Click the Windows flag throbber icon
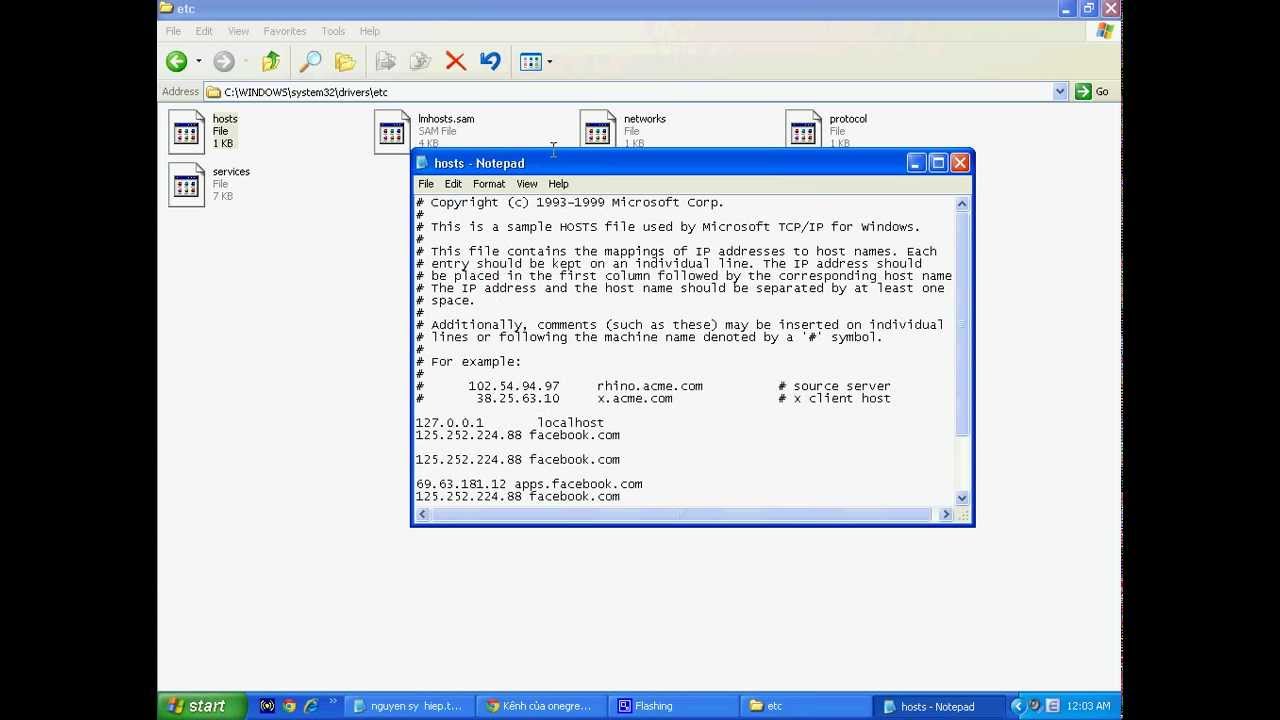 (1104, 31)
